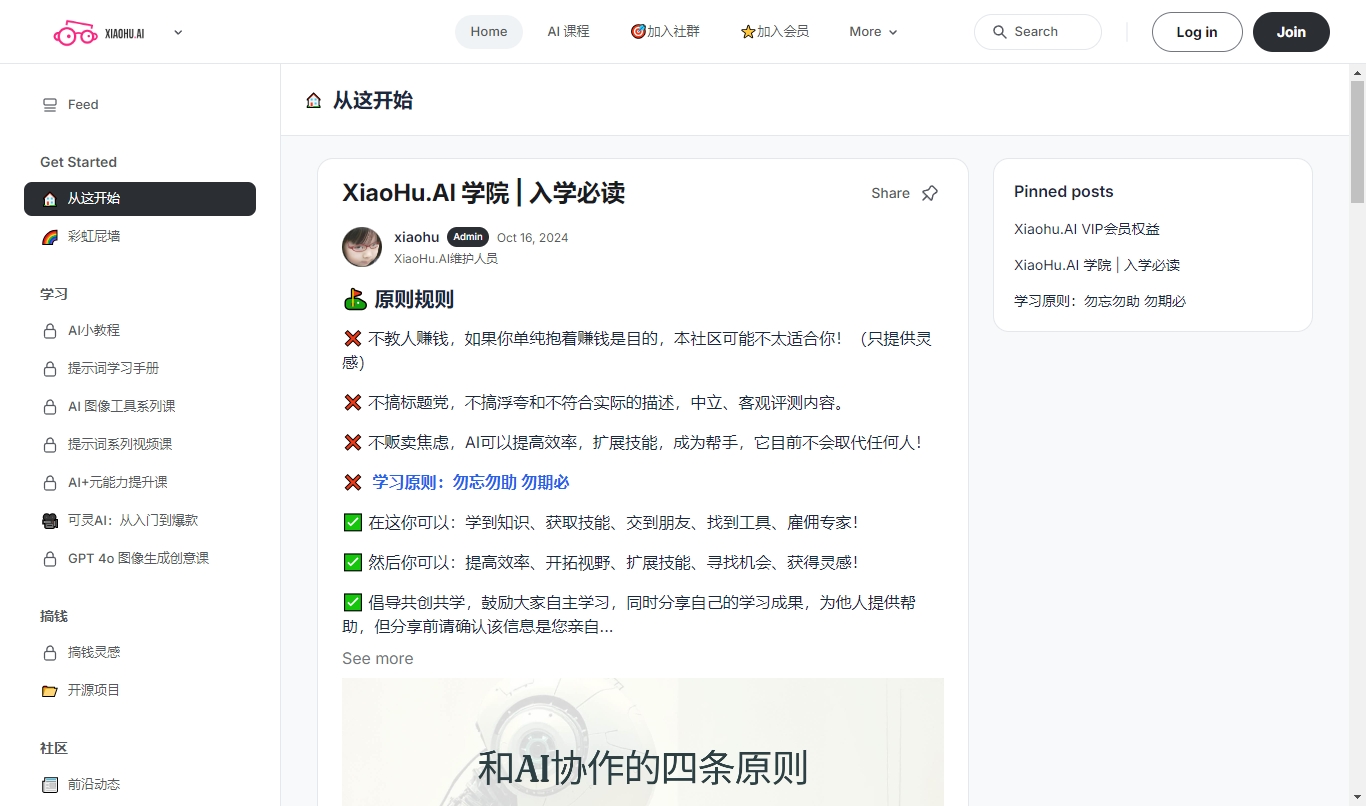Open 搞钱灵感 in sidebar
This screenshot has width=1366, height=806.
click(140, 653)
